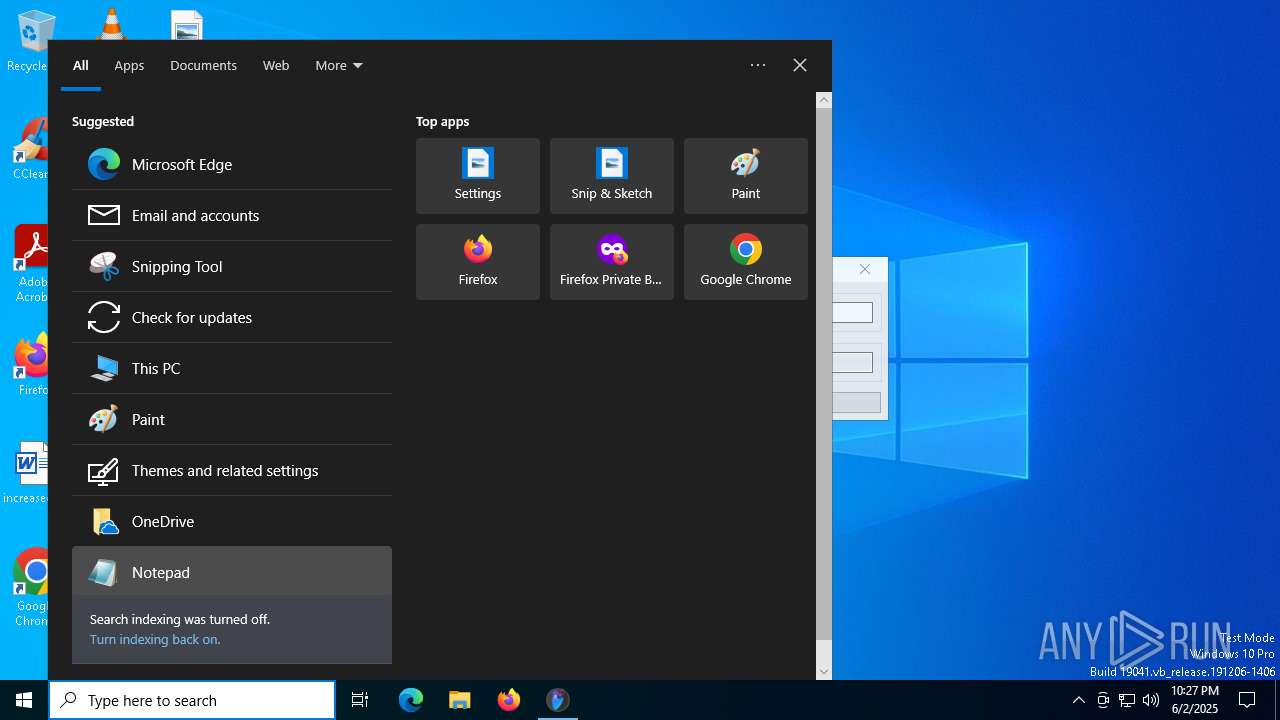
Task: Open Paint tile in Top apps
Action: tap(746, 176)
